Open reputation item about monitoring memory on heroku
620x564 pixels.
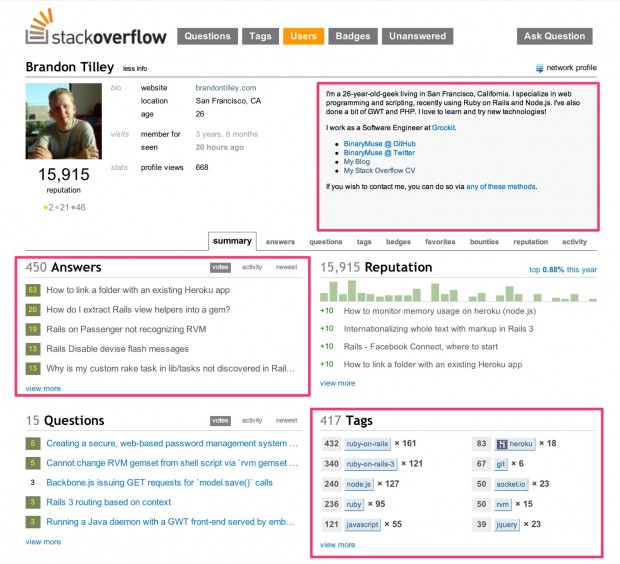440,311
